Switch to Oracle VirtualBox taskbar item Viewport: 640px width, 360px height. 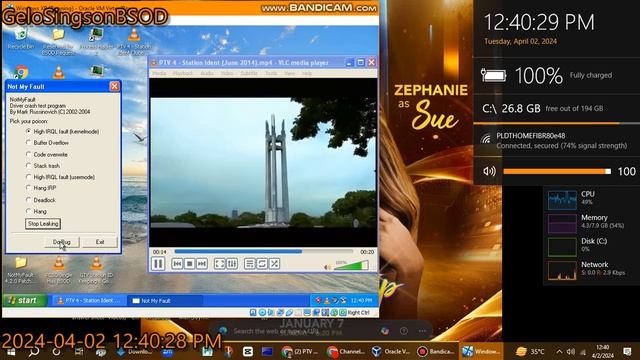coord(391,351)
